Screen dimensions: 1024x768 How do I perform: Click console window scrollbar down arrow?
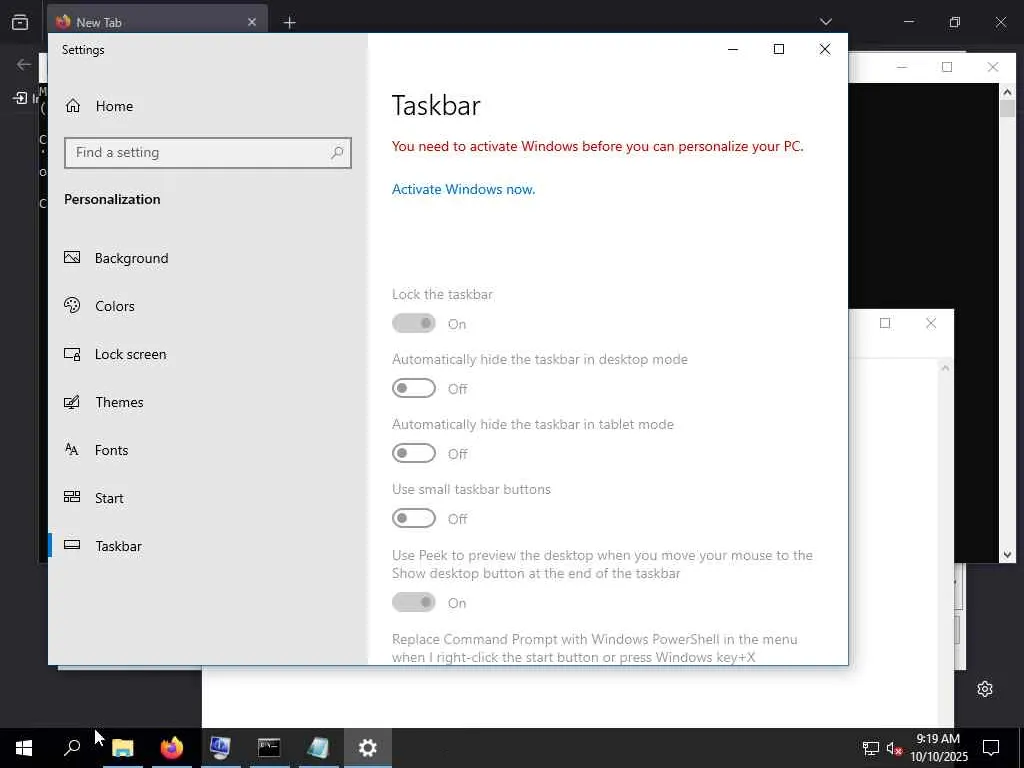[x=1007, y=555]
